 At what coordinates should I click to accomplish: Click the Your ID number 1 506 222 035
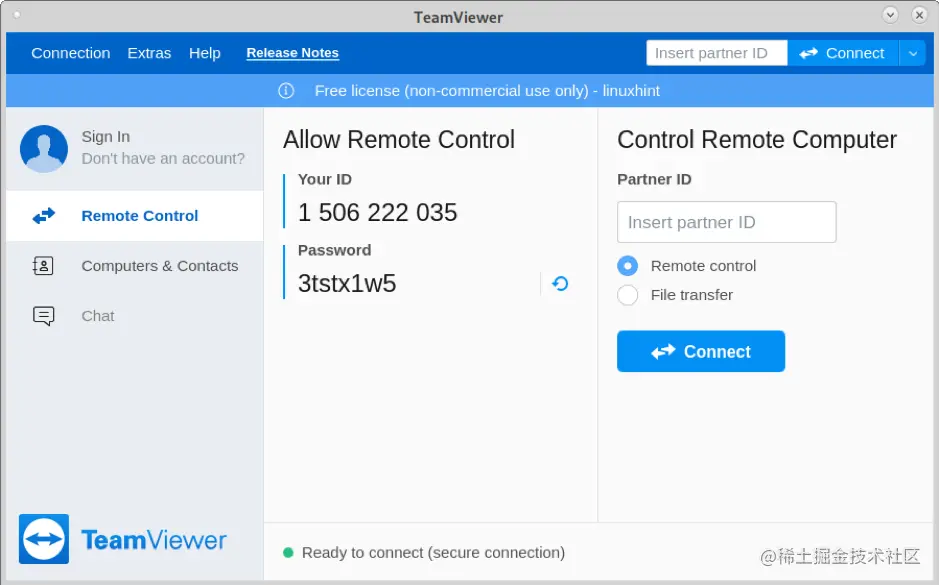pyautogui.click(x=377, y=212)
